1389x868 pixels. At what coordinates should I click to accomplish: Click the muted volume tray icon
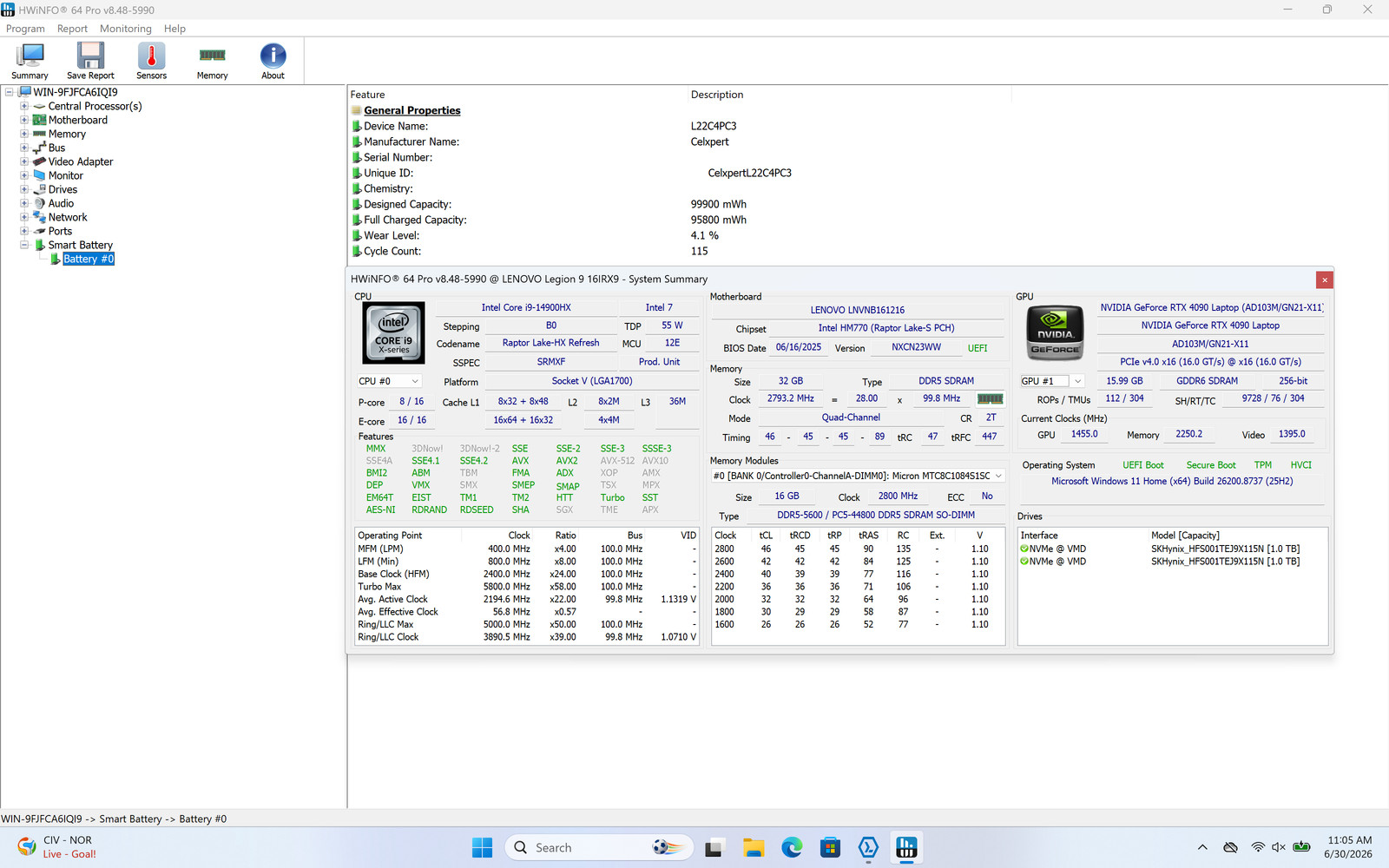1278,847
